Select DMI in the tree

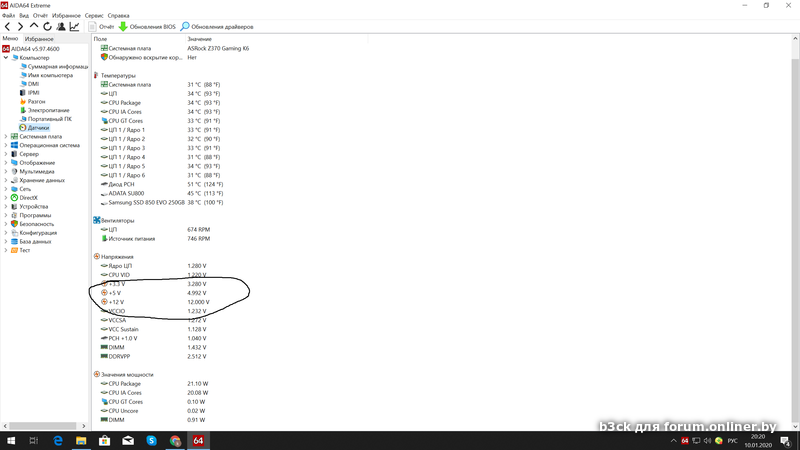pos(29,84)
